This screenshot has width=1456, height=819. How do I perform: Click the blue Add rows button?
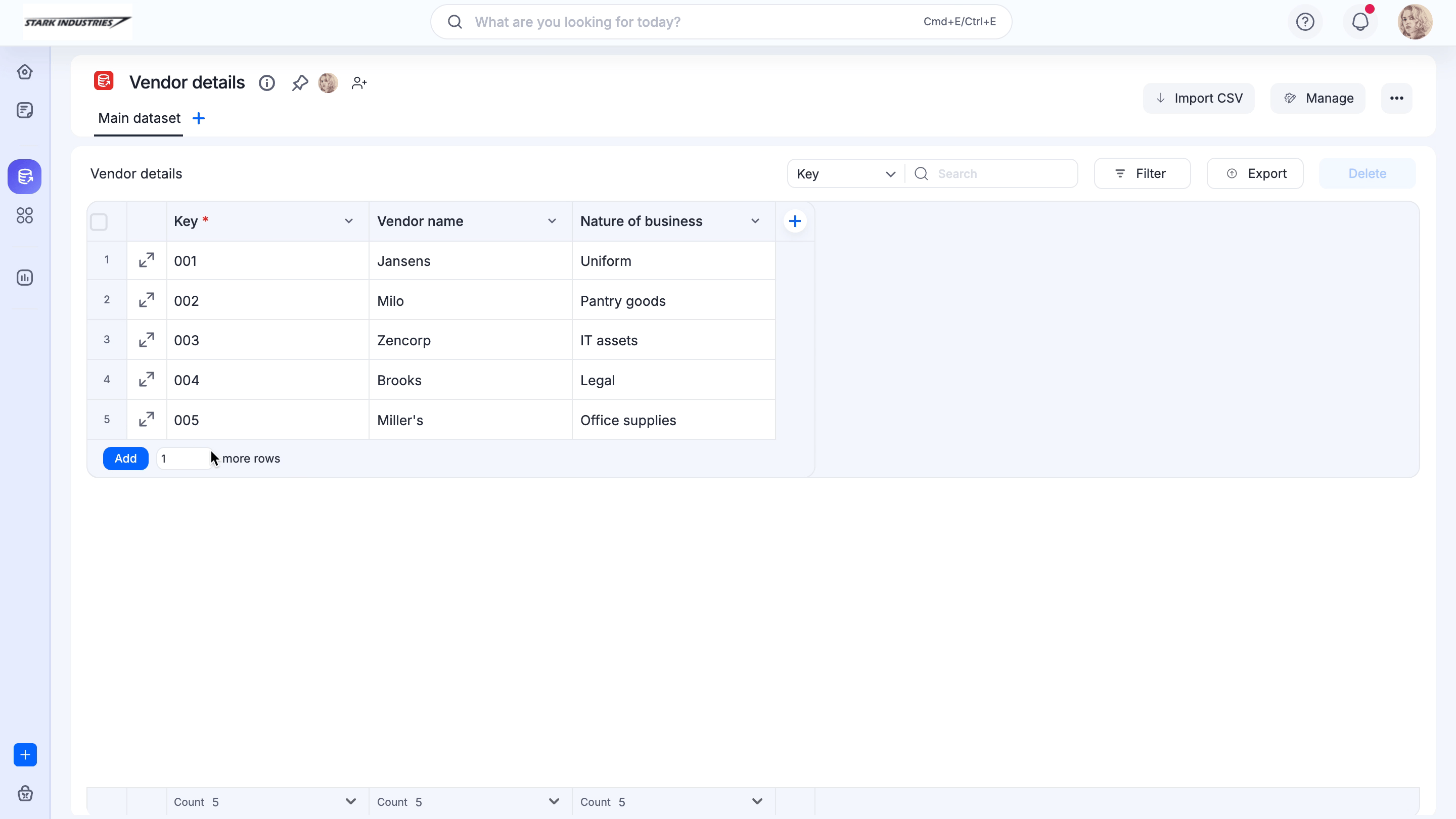pyautogui.click(x=125, y=459)
